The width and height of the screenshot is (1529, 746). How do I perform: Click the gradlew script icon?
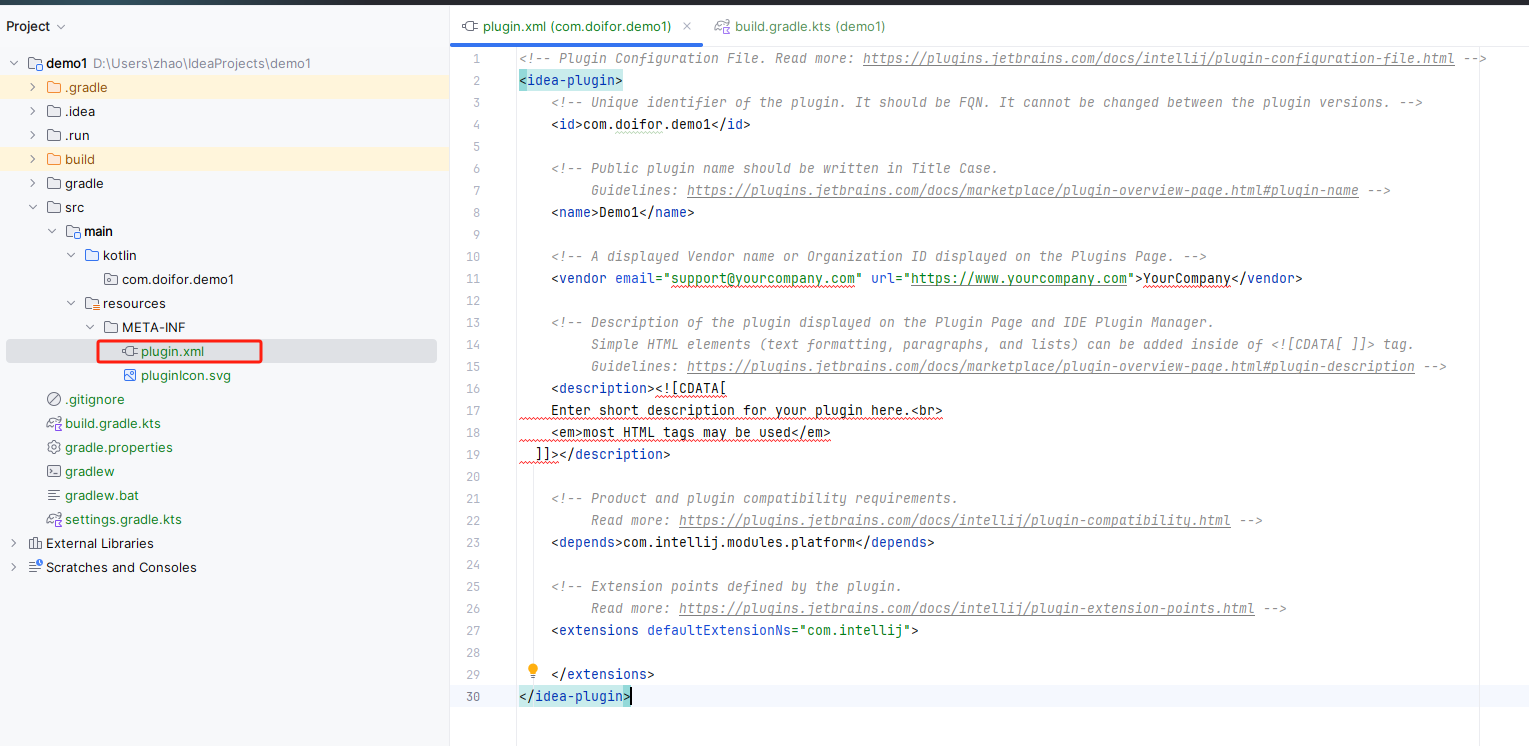54,471
